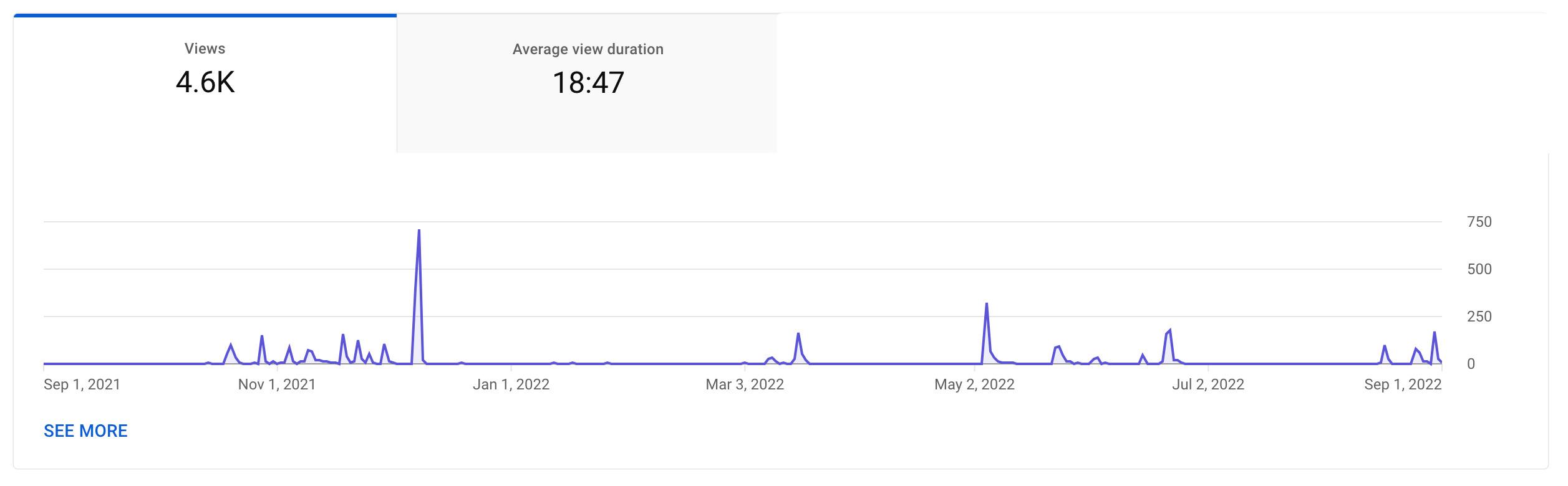Click the 0 y-axis baseline value
This screenshot has height=486, width=1568.
pos(1471,364)
